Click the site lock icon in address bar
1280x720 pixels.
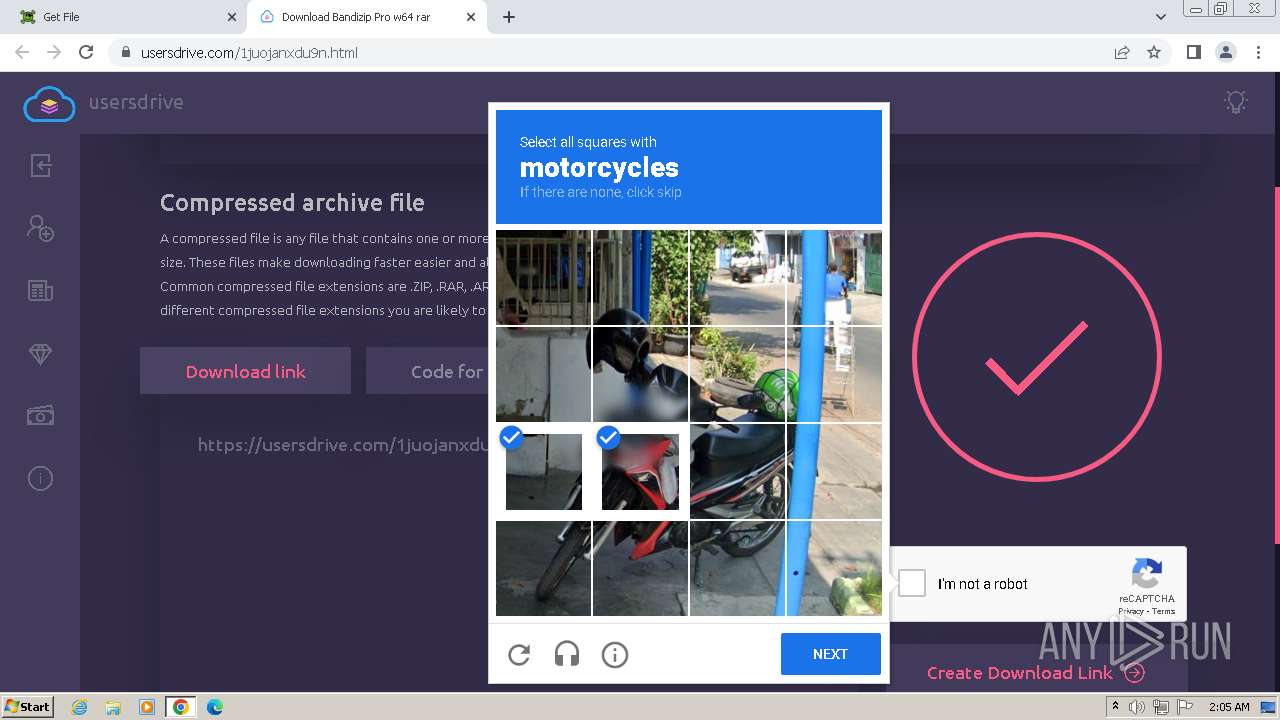pyautogui.click(x=125, y=52)
